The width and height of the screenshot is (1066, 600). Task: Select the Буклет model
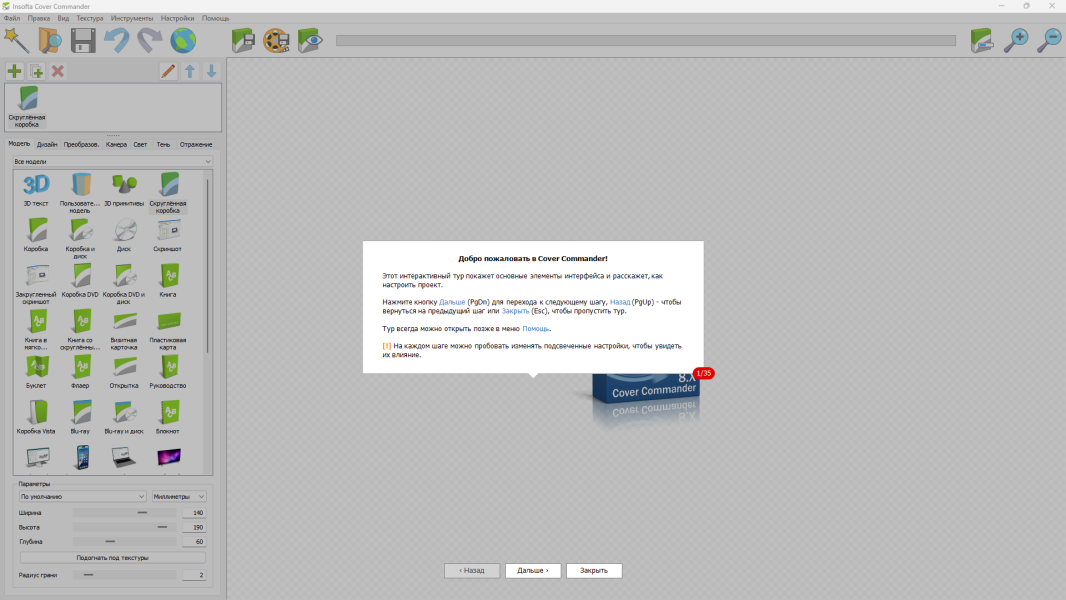point(36,372)
